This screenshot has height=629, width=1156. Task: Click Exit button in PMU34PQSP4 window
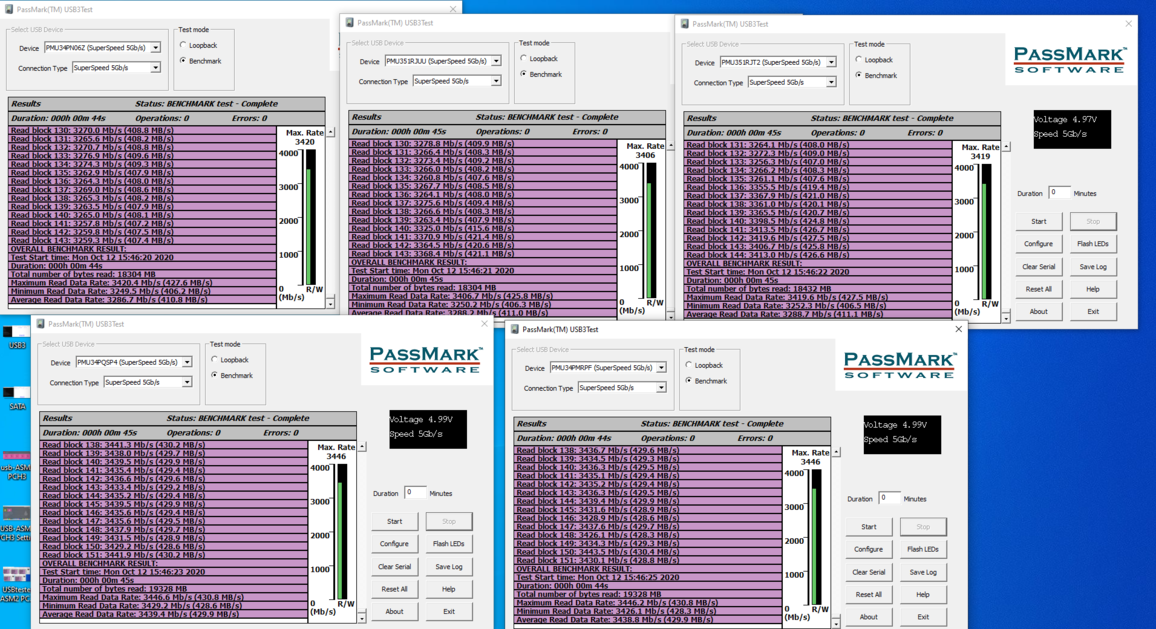point(449,611)
